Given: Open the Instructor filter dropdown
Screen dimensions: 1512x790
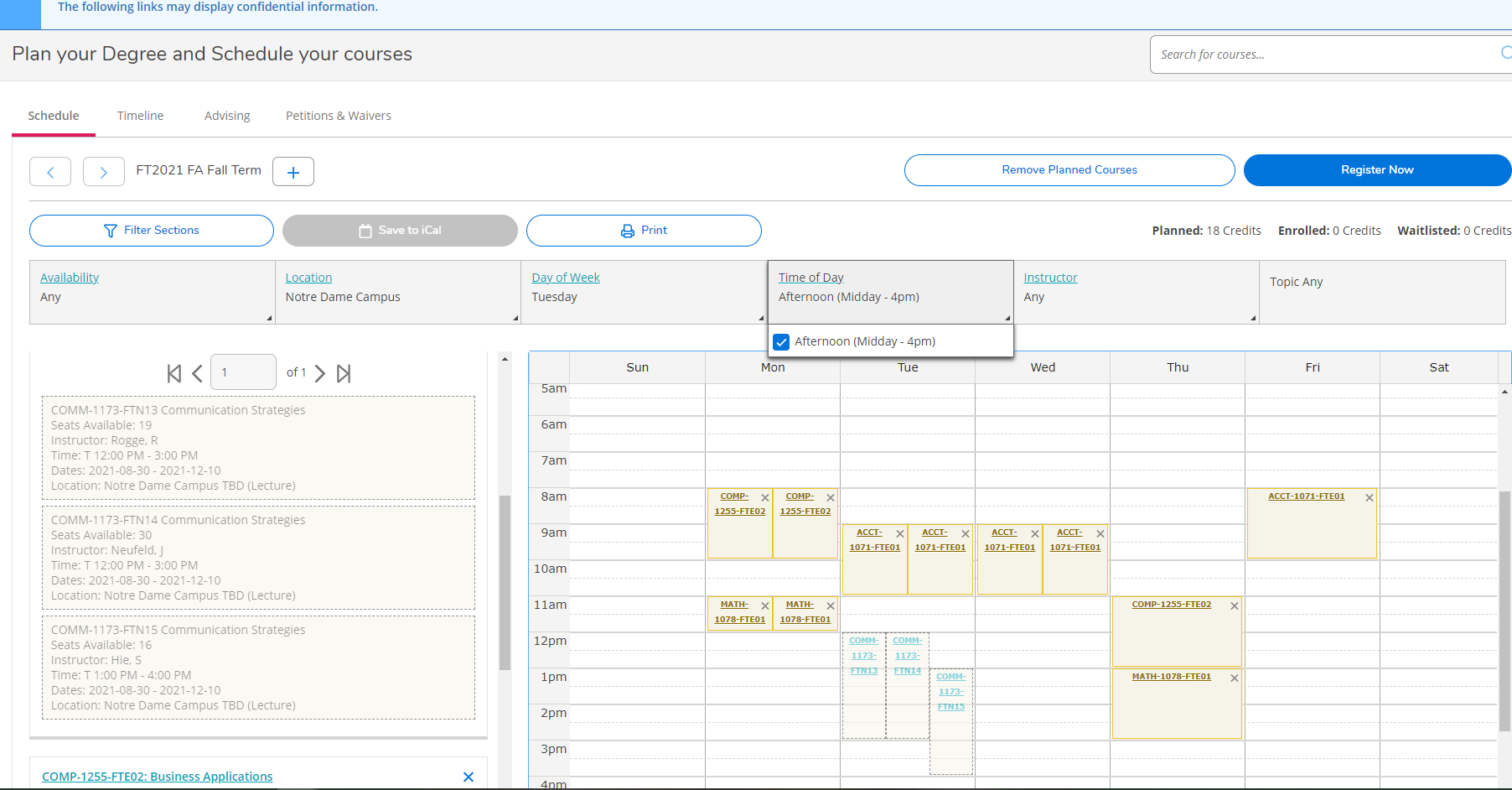Looking at the screenshot, I should point(1050,278).
